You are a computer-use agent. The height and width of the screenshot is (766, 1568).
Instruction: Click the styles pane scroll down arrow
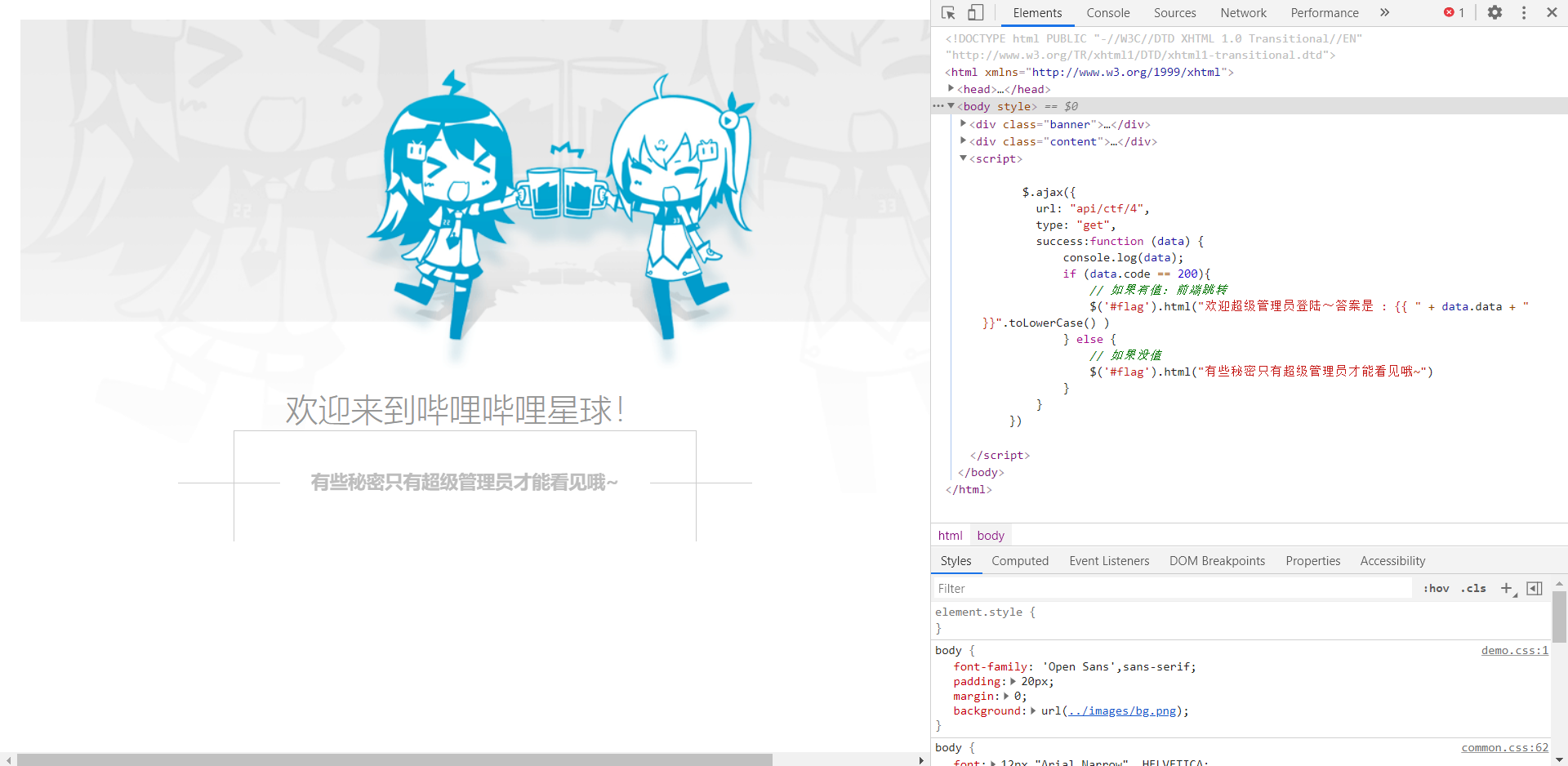point(1559,759)
